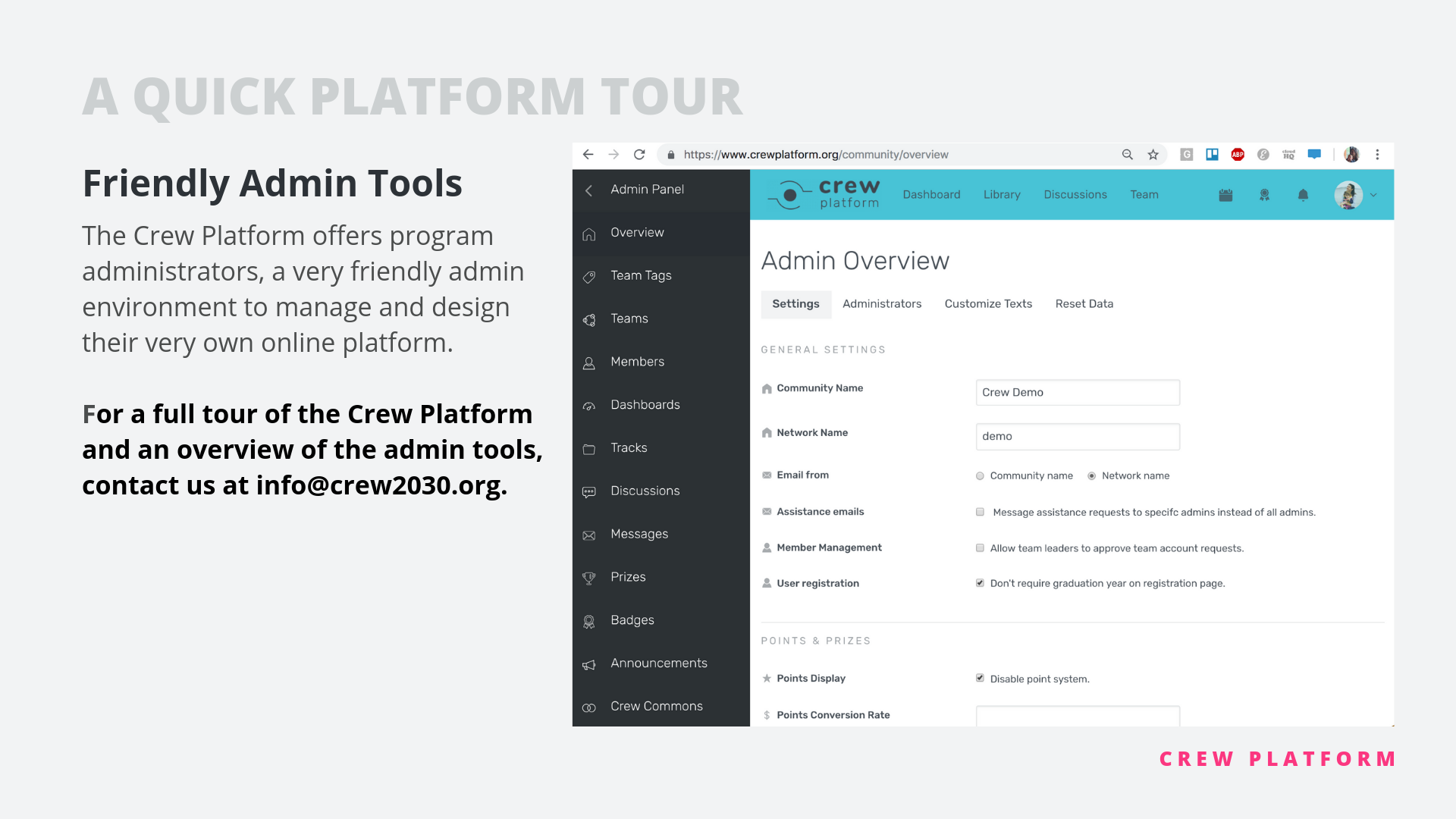Open the calendar icon in header
The height and width of the screenshot is (819, 1456).
tap(1225, 196)
